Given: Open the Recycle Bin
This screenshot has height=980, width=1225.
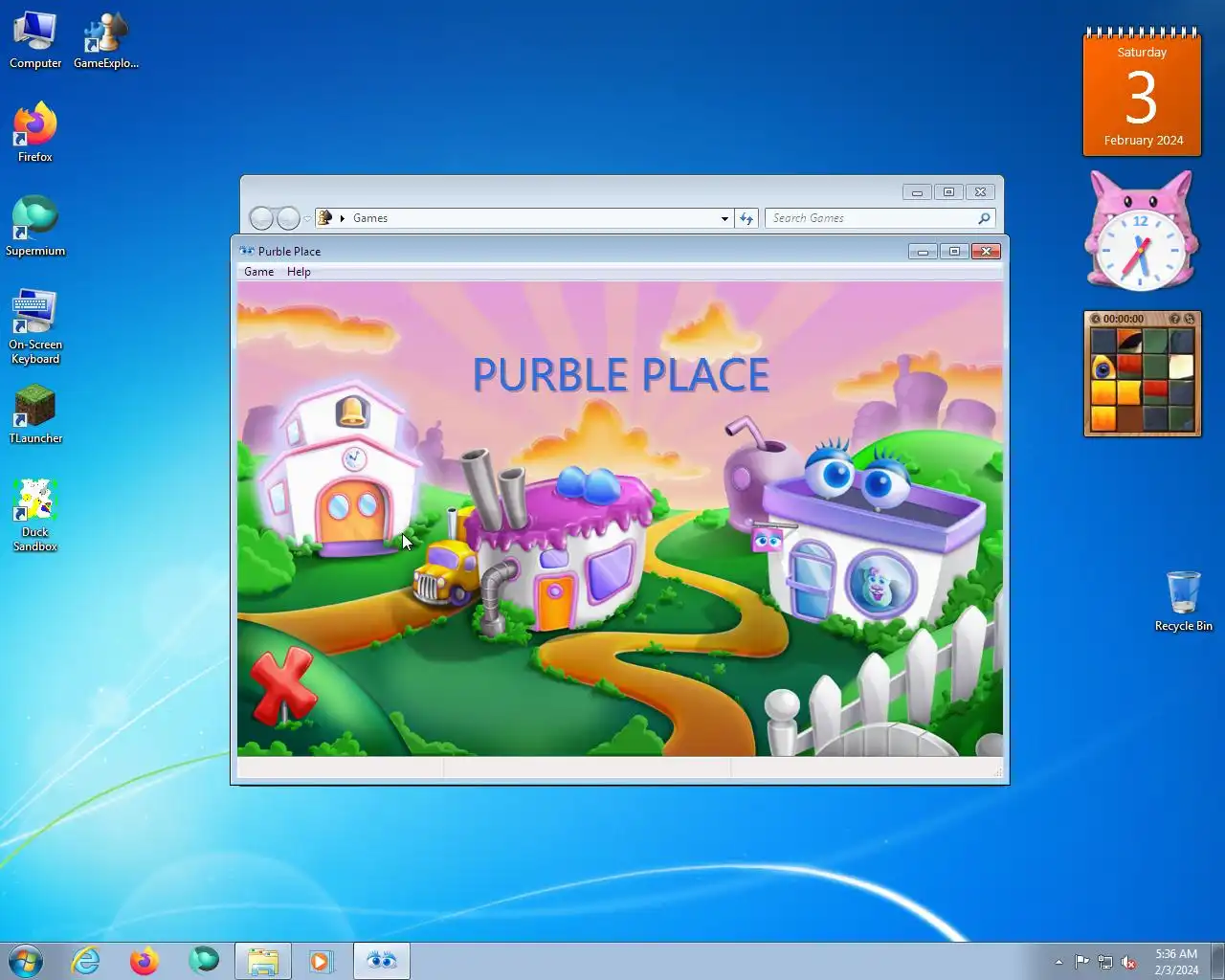Looking at the screenshot, I should [x=1184, y=601].
